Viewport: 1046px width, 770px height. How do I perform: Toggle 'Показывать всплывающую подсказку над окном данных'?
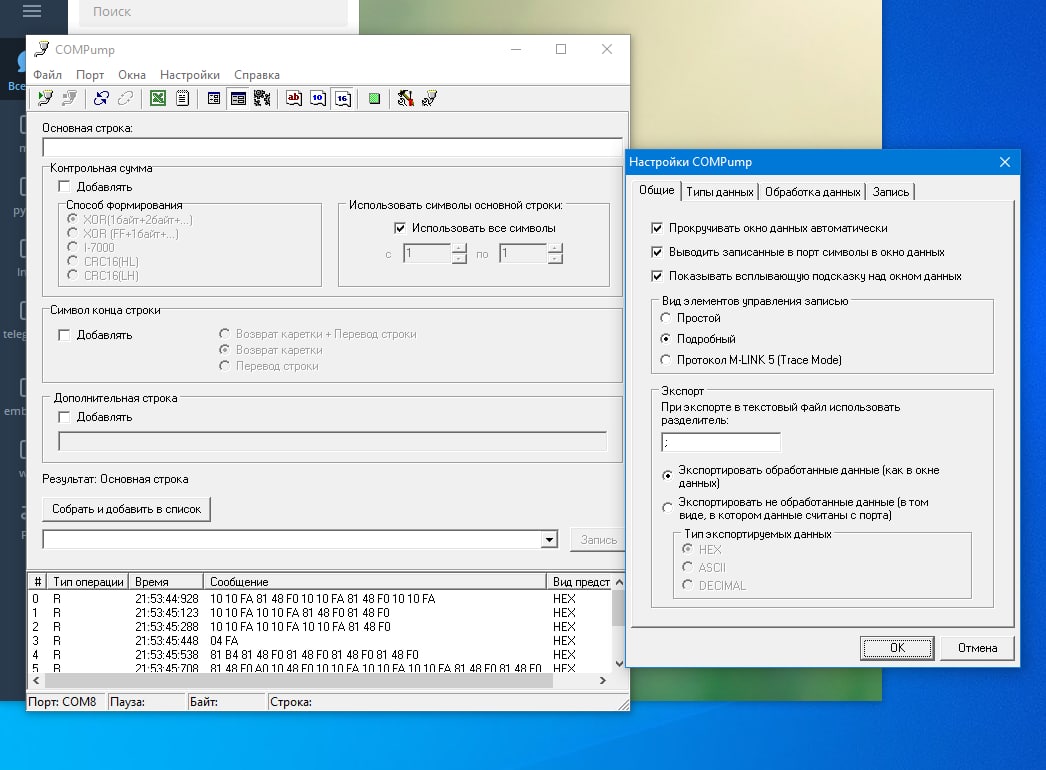click(657, 276)
